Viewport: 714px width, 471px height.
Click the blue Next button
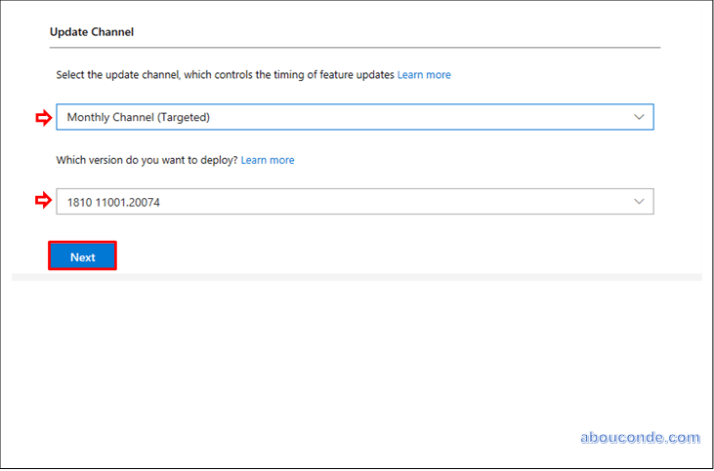tap(83, 257)
